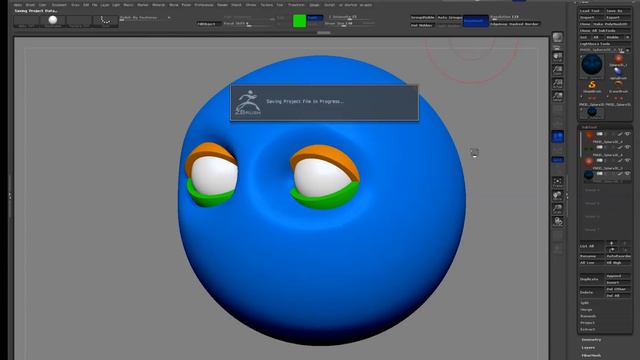
Task: Open the Alpha menu
Action: point(18,5)
